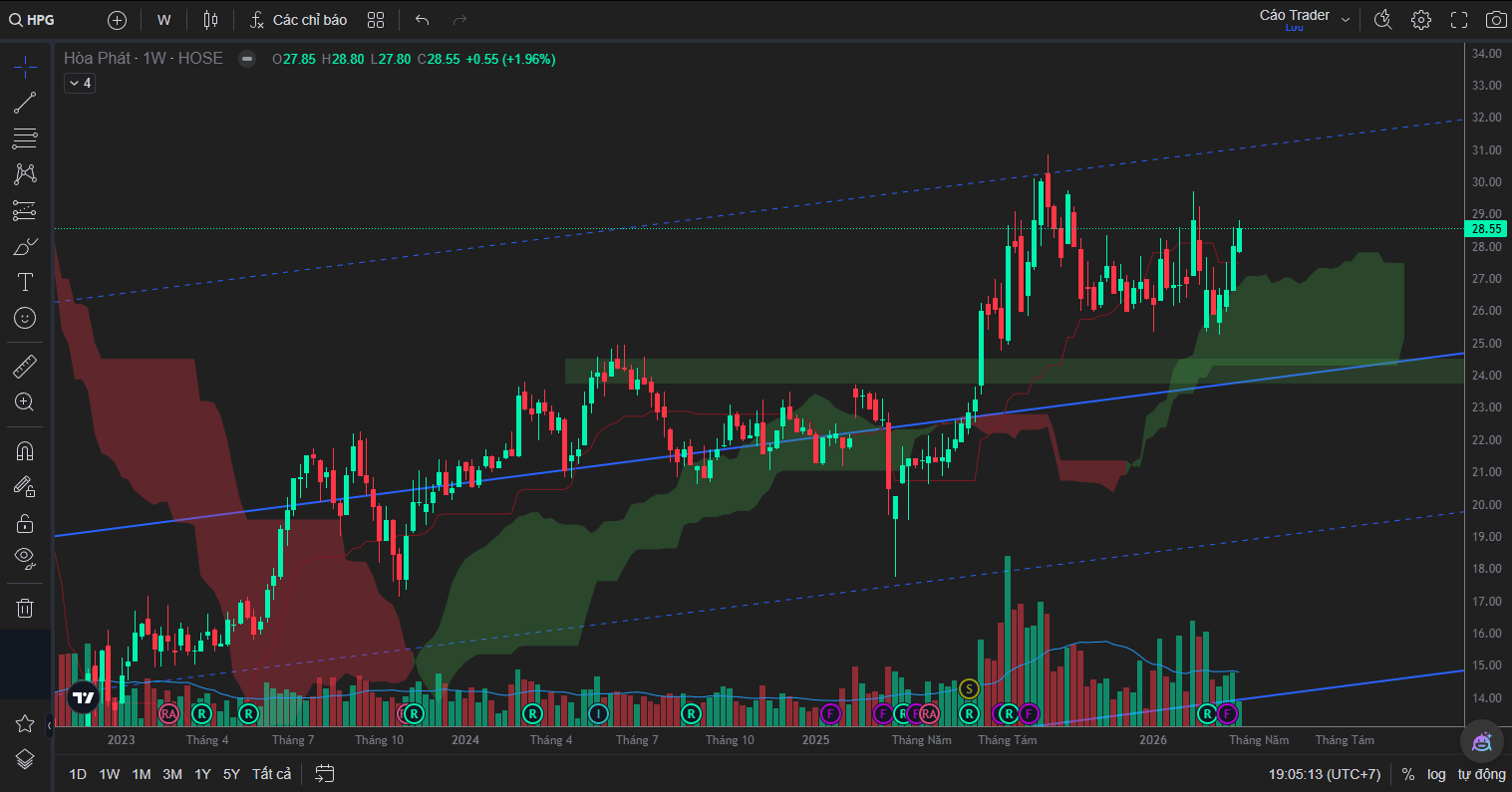
Task: Open the W interval dropdown
Action: coord(164,20)
